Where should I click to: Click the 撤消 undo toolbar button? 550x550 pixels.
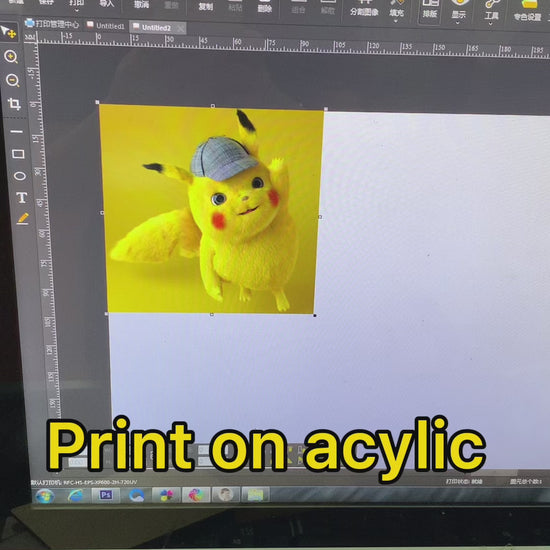click(x=141, y=5)
